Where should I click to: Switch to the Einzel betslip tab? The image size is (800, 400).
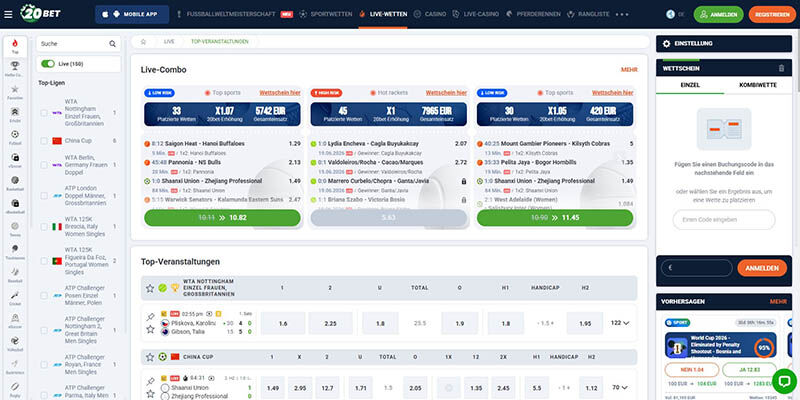point(690,85)
